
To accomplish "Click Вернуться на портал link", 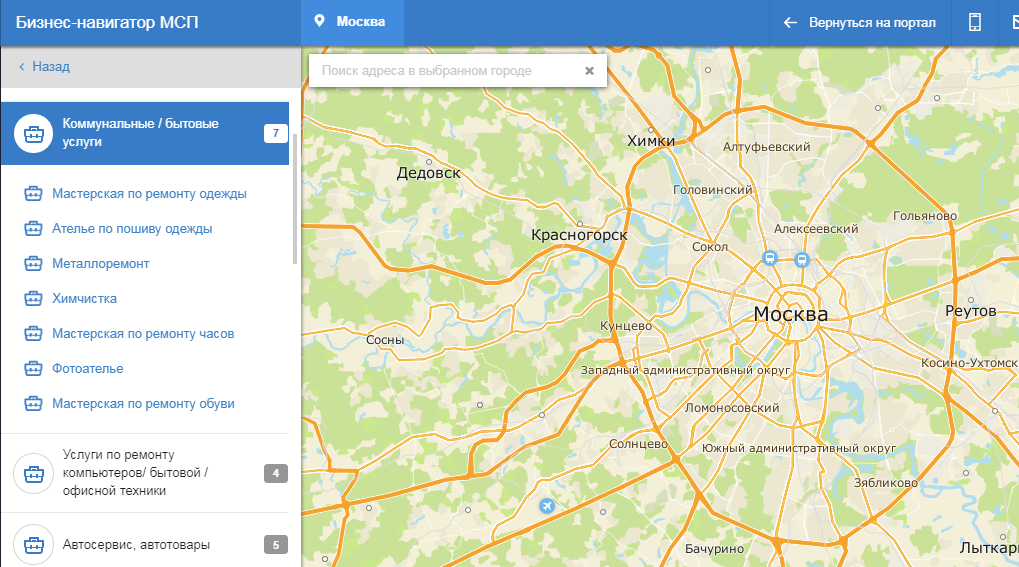I will tap(872, 23).
